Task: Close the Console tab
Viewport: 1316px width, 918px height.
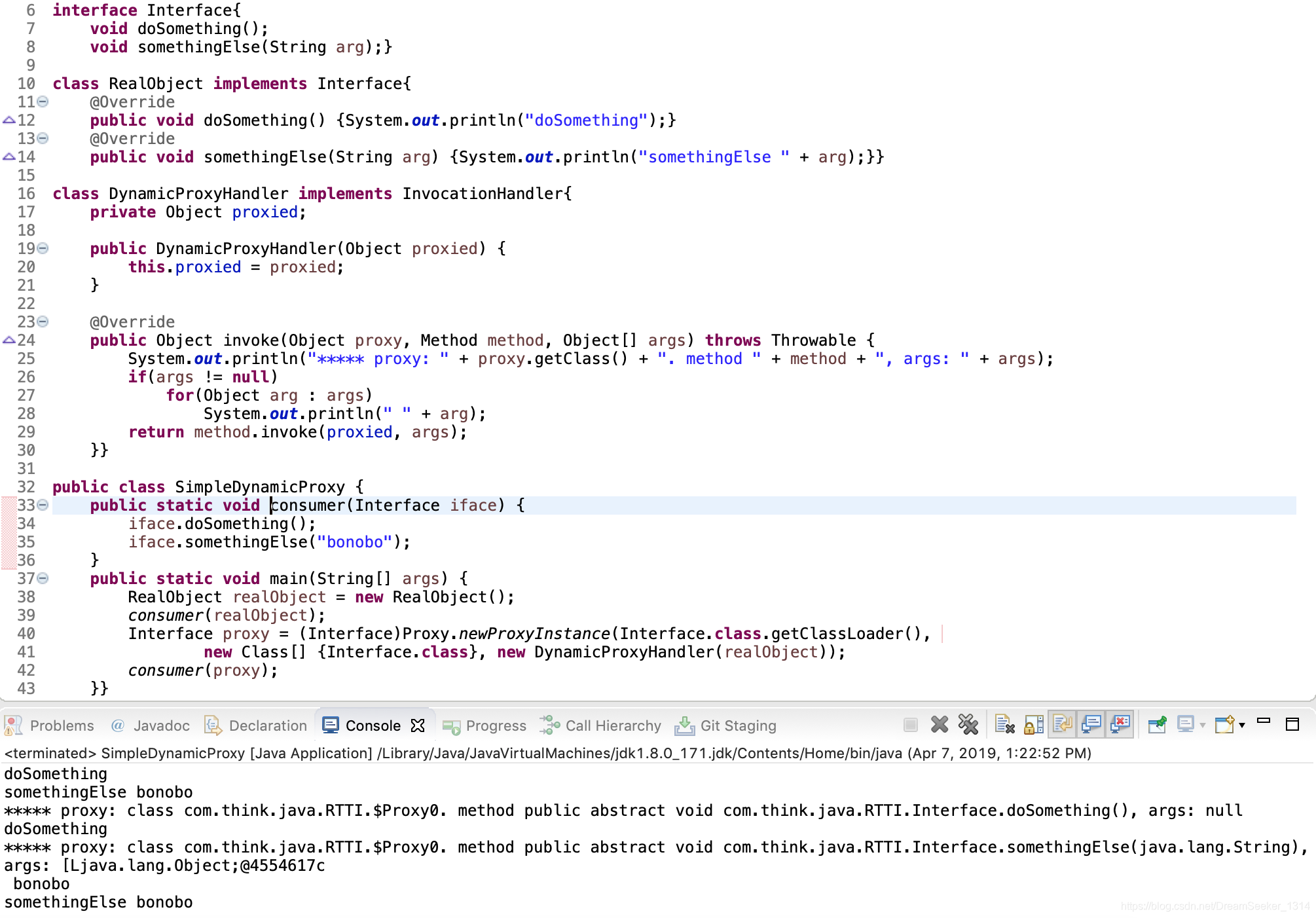Action: pos(418,725)
